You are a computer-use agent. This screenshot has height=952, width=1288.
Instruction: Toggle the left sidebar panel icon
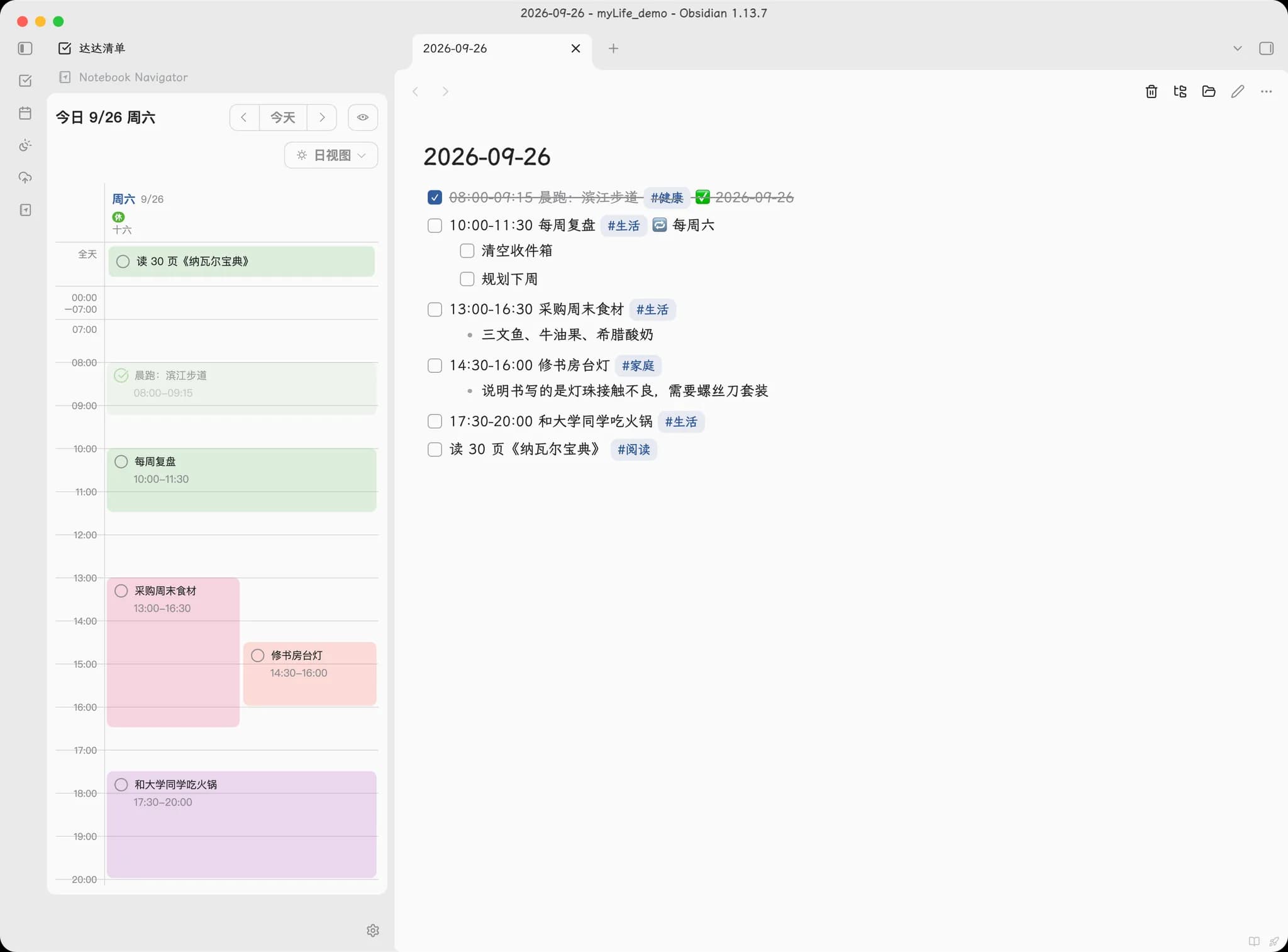(25, 48)
